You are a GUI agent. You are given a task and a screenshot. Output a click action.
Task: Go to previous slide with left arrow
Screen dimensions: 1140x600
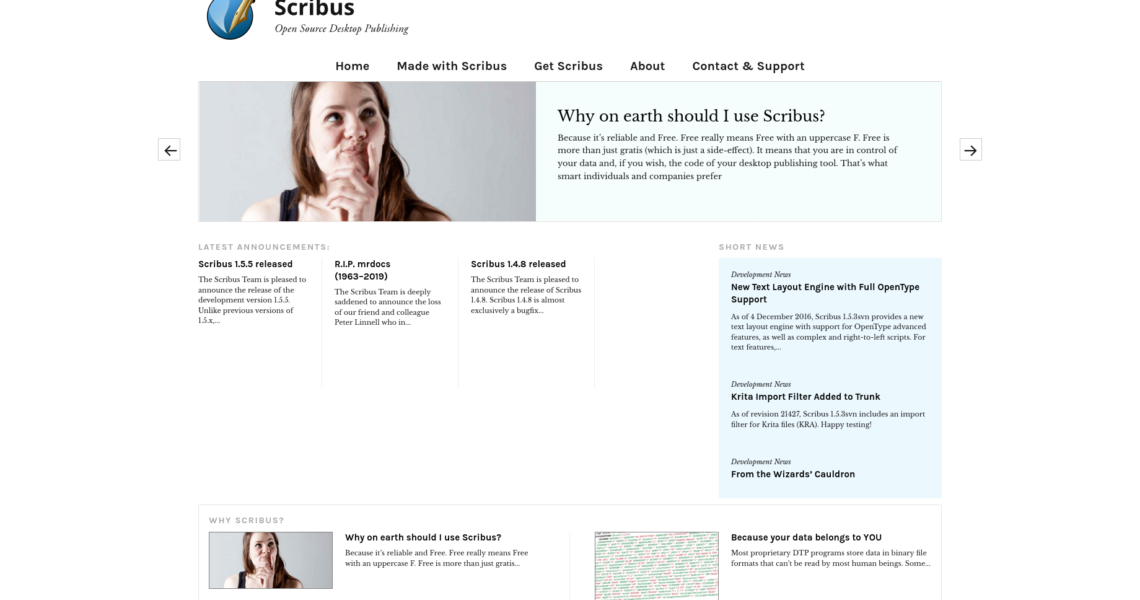[169, 150]
